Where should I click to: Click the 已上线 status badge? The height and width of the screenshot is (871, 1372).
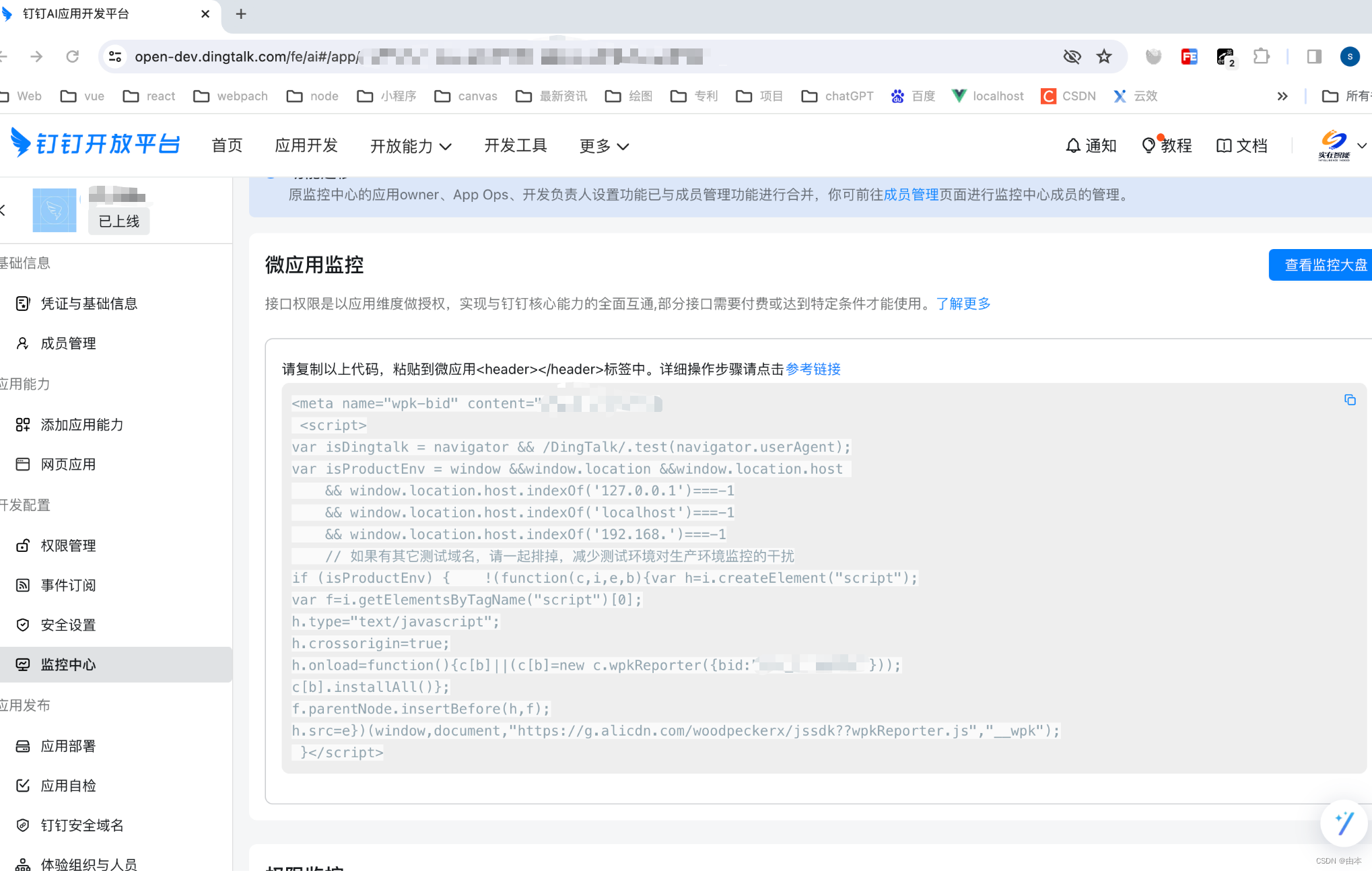click(x=119, y=221)
